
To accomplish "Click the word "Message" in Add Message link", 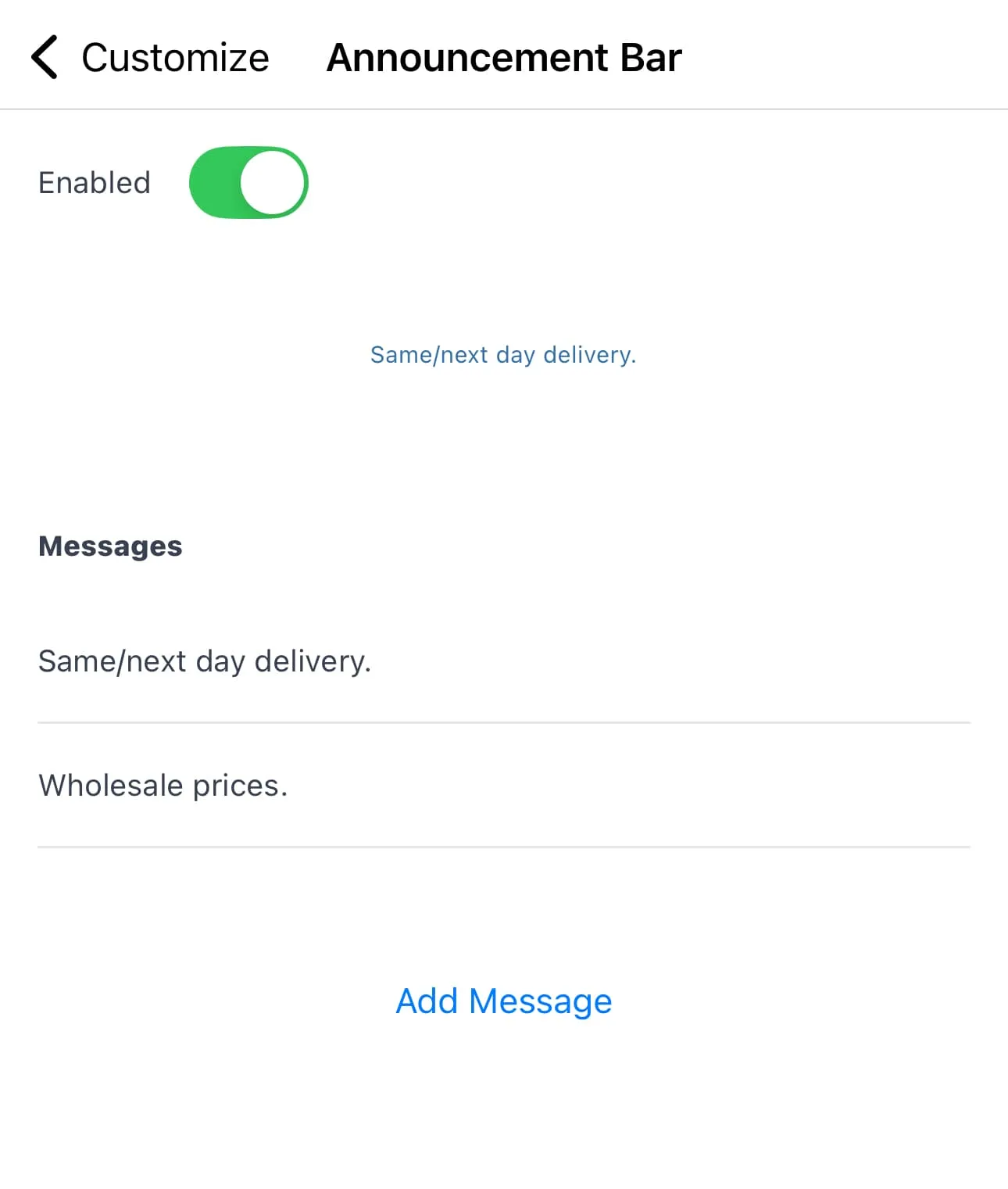I will (x=540, y=1001).
